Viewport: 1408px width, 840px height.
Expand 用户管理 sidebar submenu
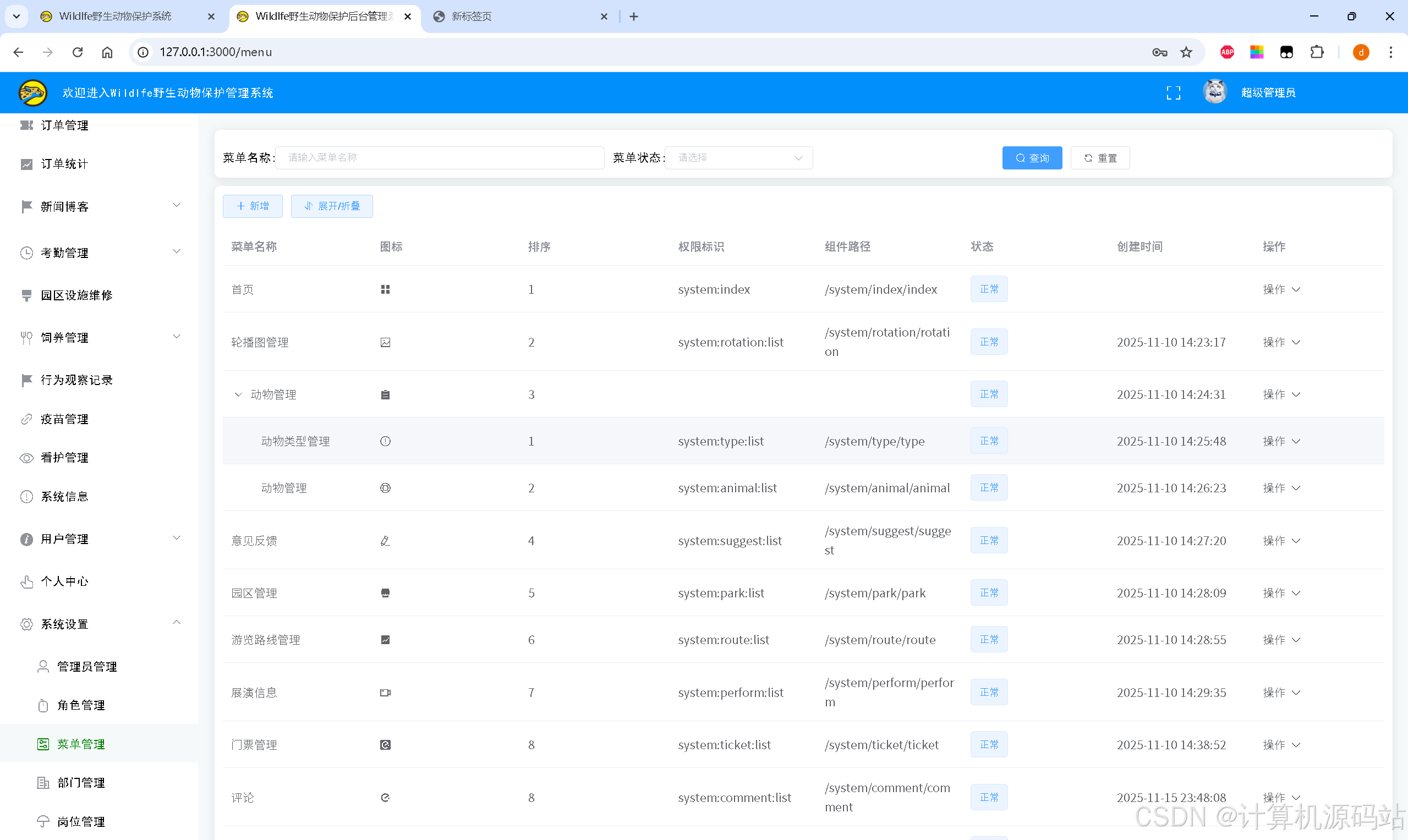click(177, 538)
